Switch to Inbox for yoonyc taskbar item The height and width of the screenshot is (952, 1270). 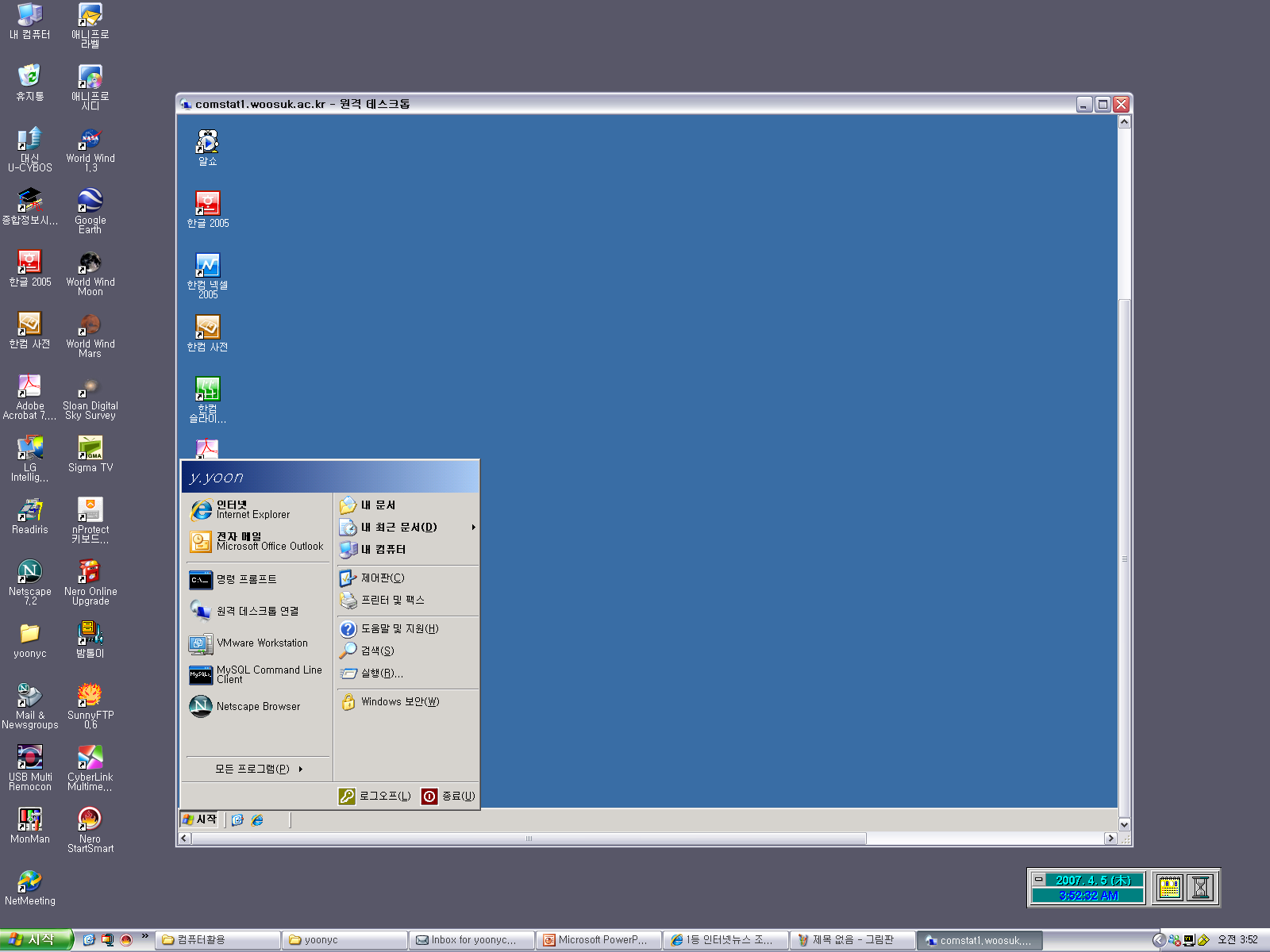pos(471,940)
